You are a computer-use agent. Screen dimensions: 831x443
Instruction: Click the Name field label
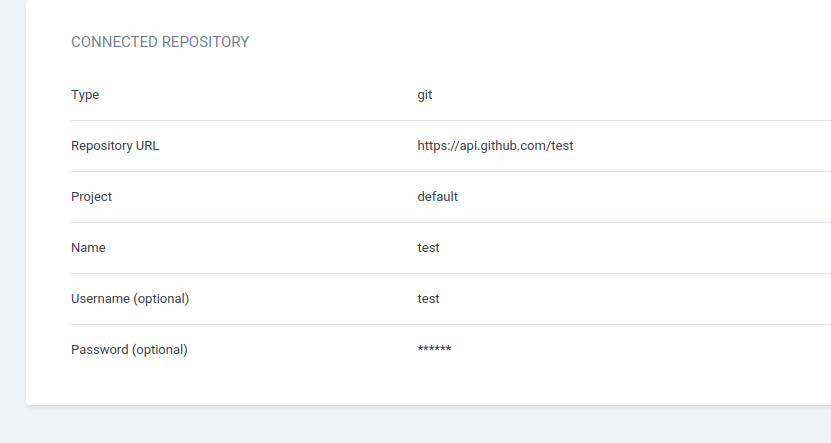[x=88, y=248]
